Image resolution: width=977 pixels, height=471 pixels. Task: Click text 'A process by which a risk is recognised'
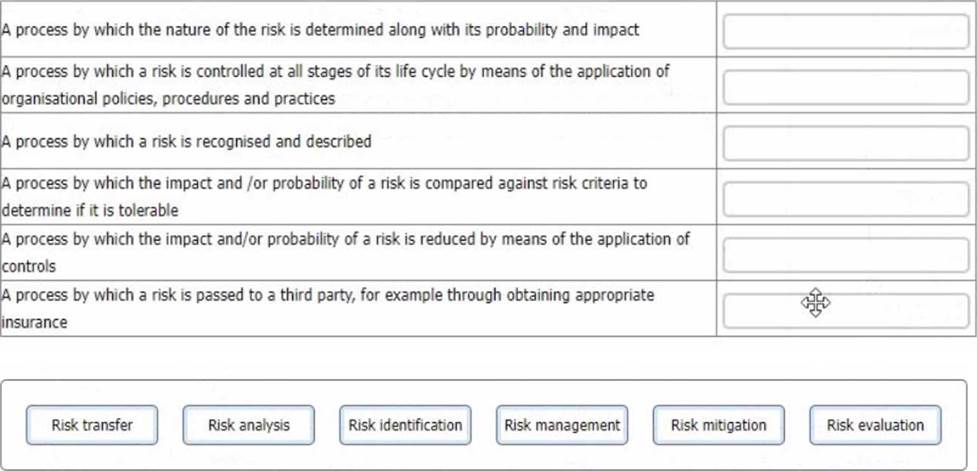136,142
